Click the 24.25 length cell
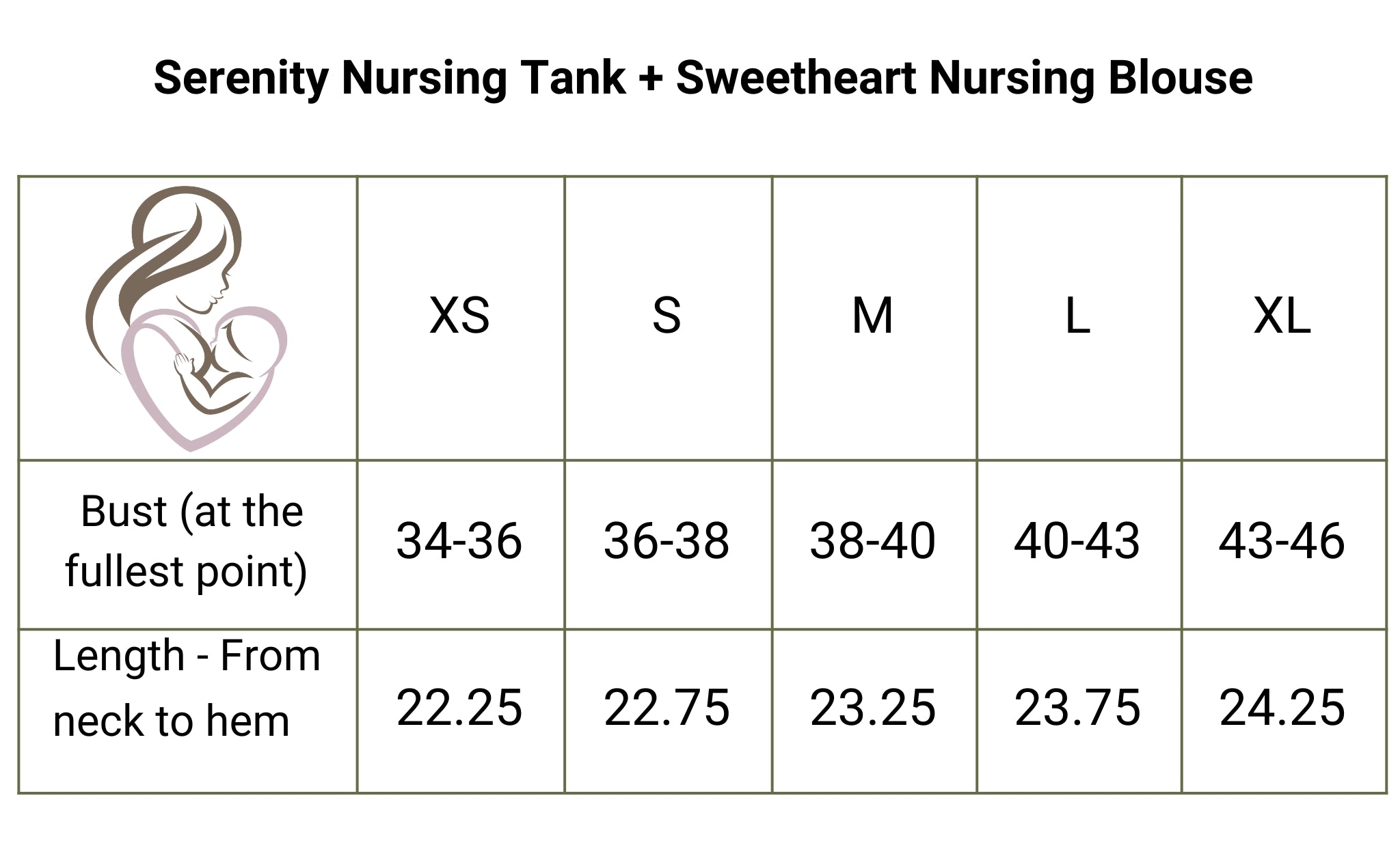Screen dimensions: 1400x854 pyautogui.click(x=1282, y=708)
